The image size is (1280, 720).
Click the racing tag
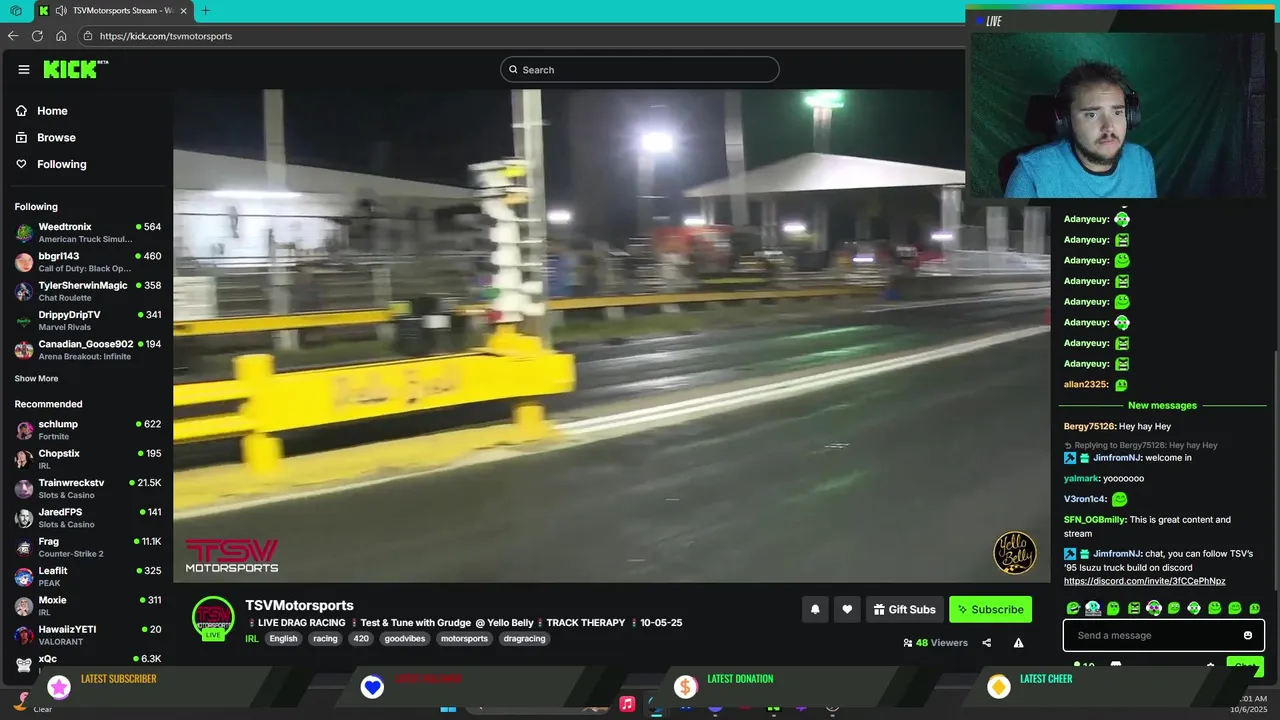[x=325, y=639]
